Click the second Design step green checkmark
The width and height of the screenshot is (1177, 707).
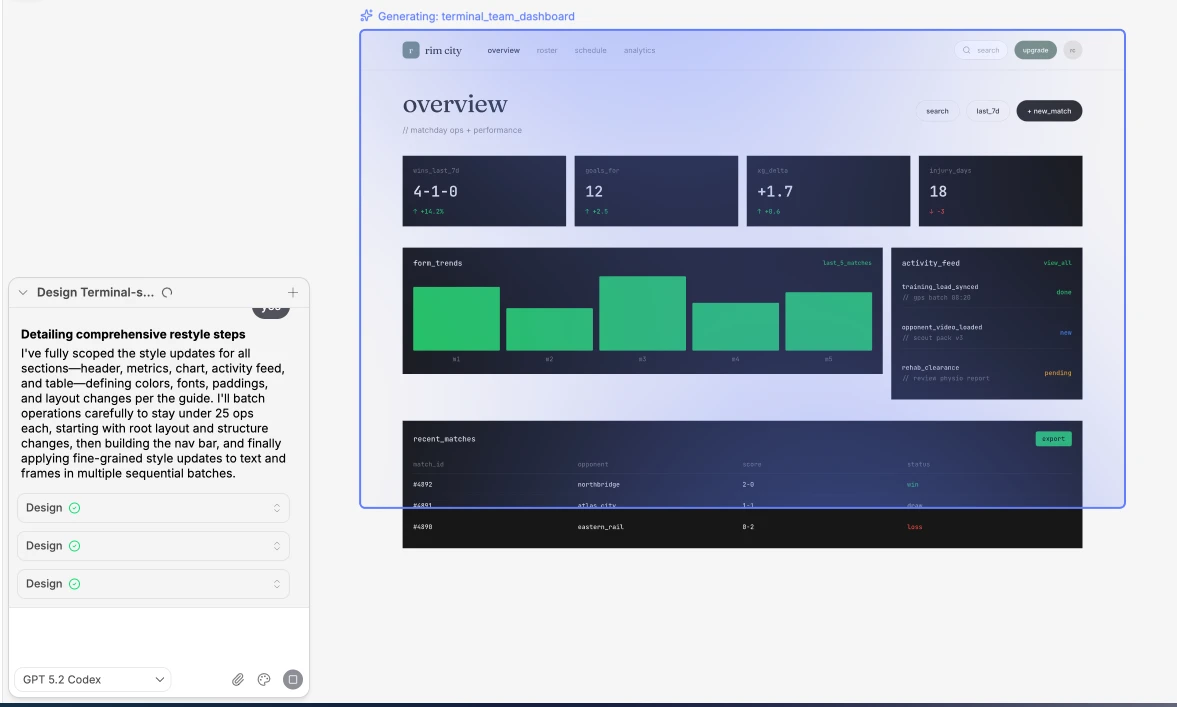74,546
